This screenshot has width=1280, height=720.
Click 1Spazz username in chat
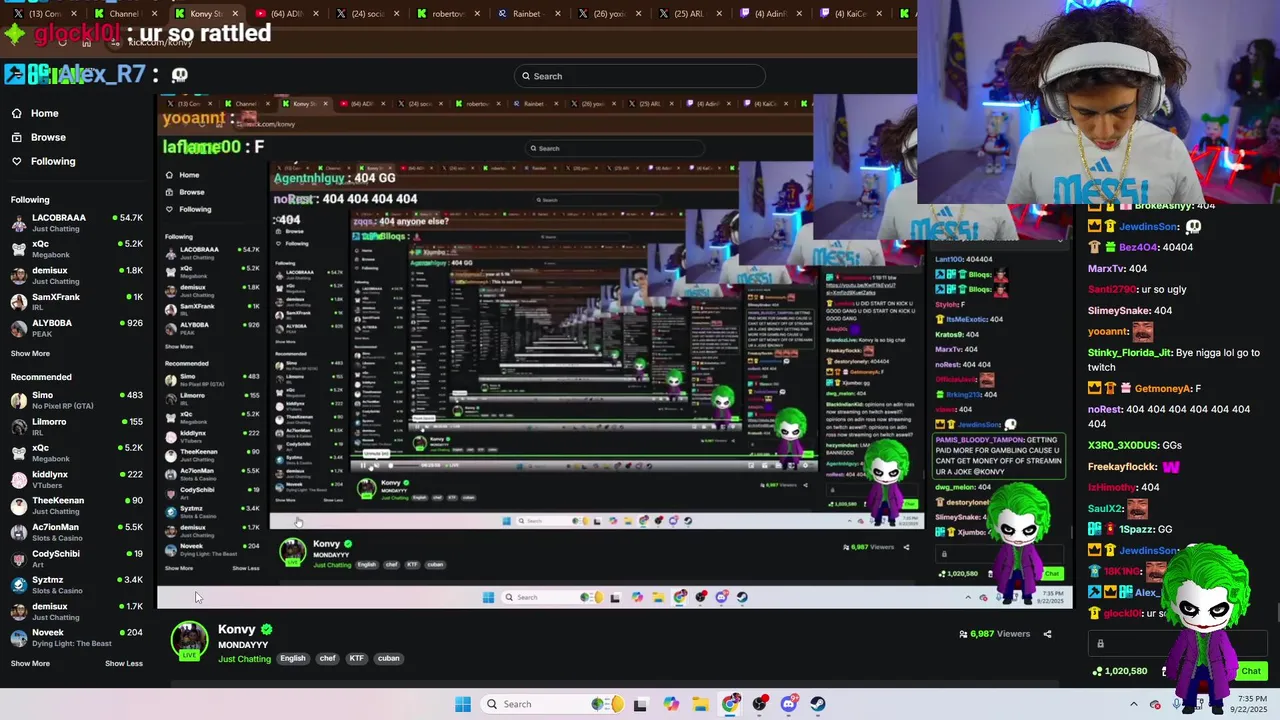click(1136, 529)
